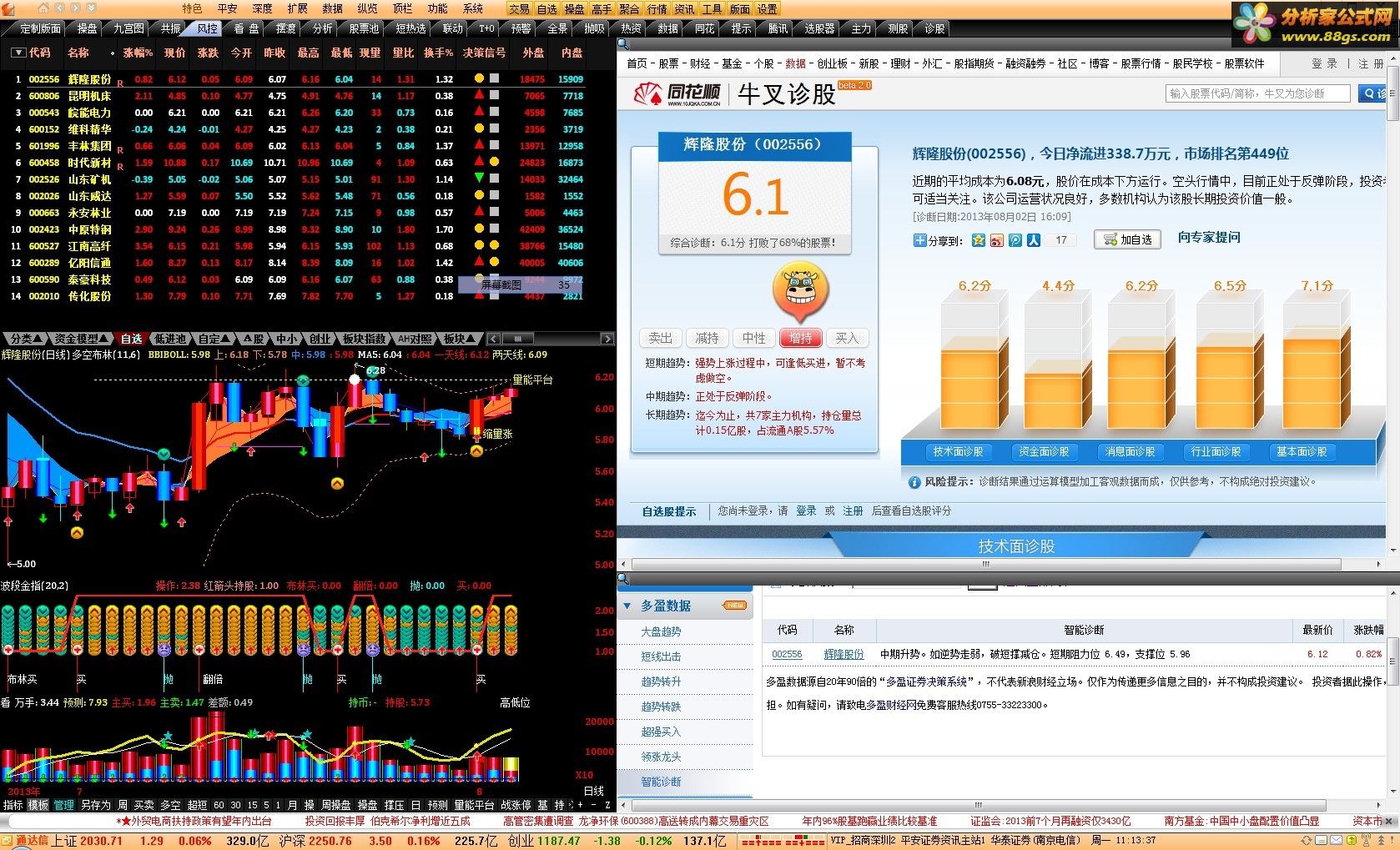
Task: Click the 涨幅% column header
Action: (x=138, y=53)
